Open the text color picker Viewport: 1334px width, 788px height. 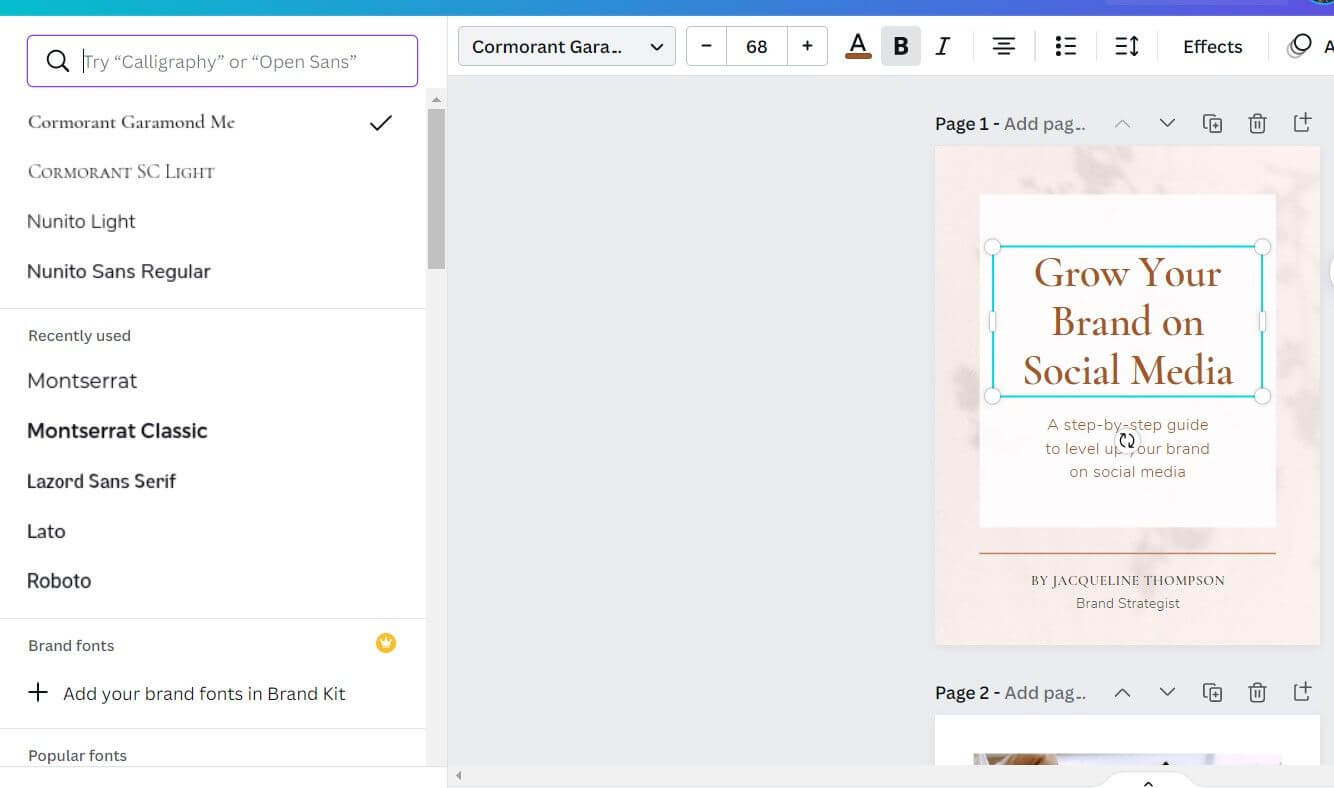[x=857, y=46]
